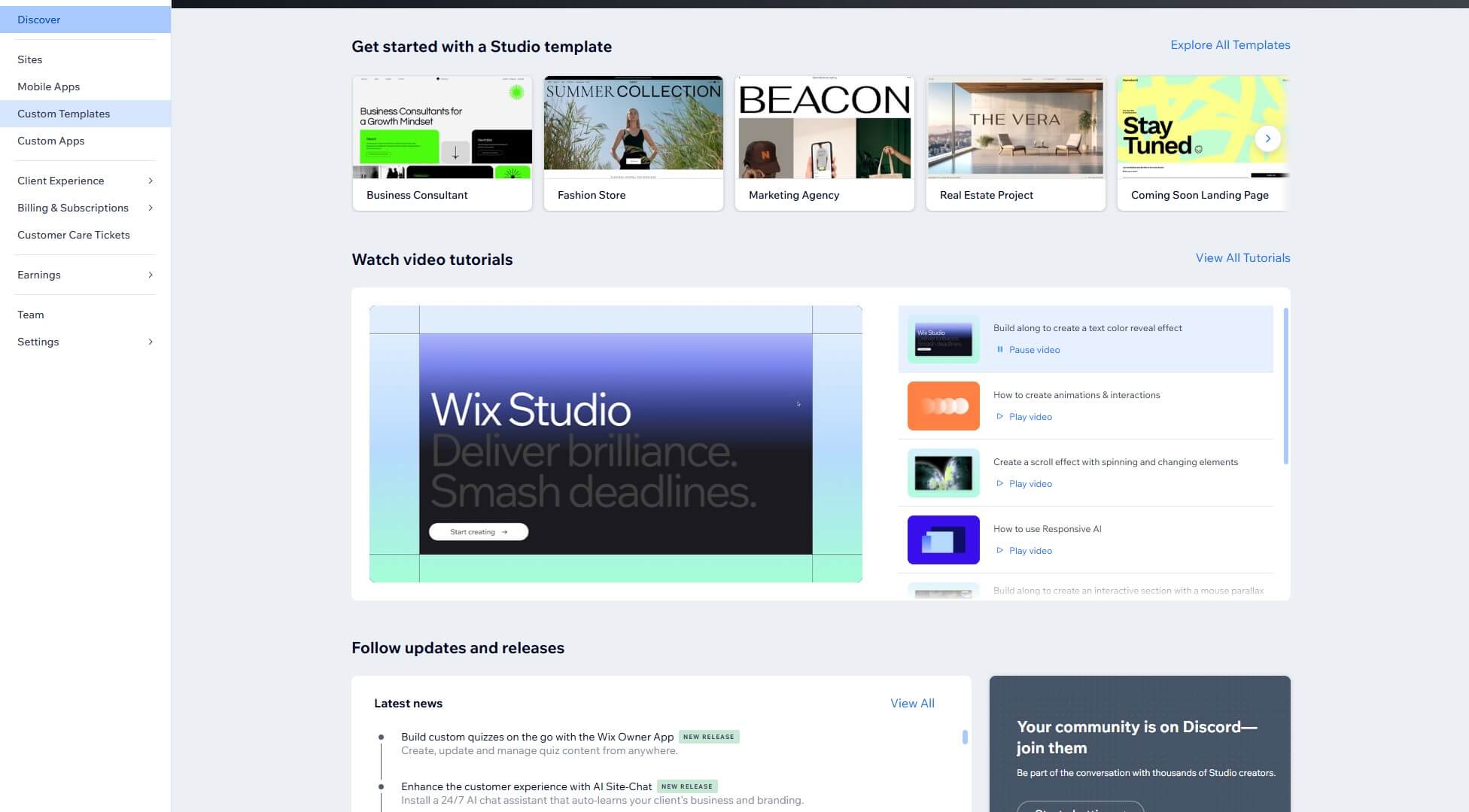Open the custom quizzes Wix Owner App news
The width and height of the screenshot is (1469, 812).
537,737
